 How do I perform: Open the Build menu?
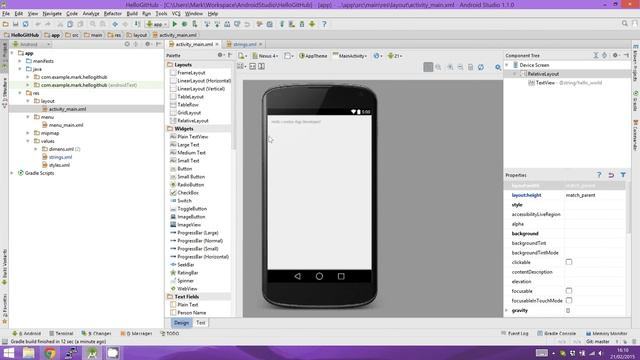click(132, 13)
